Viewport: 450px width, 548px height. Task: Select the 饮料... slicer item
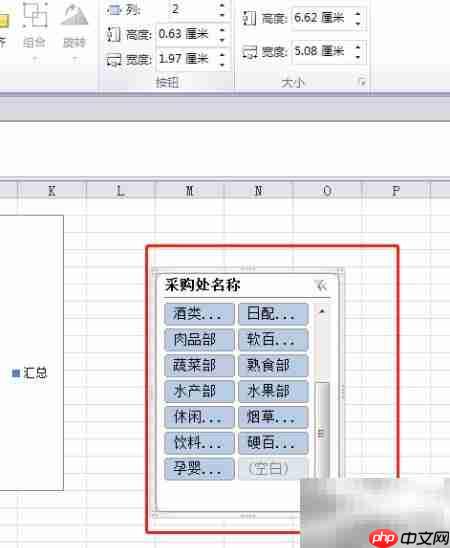point(199,443)
